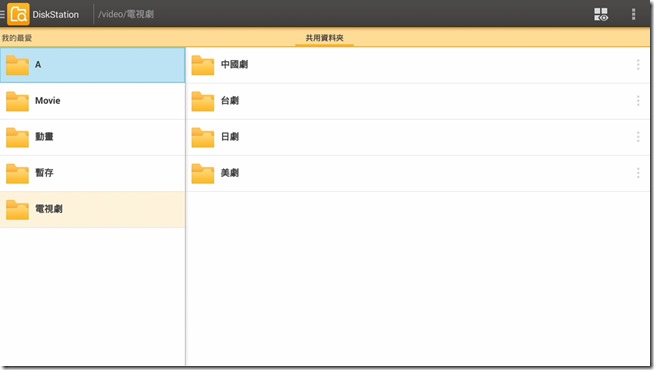Click the A folder icon

tap(18, 65)
